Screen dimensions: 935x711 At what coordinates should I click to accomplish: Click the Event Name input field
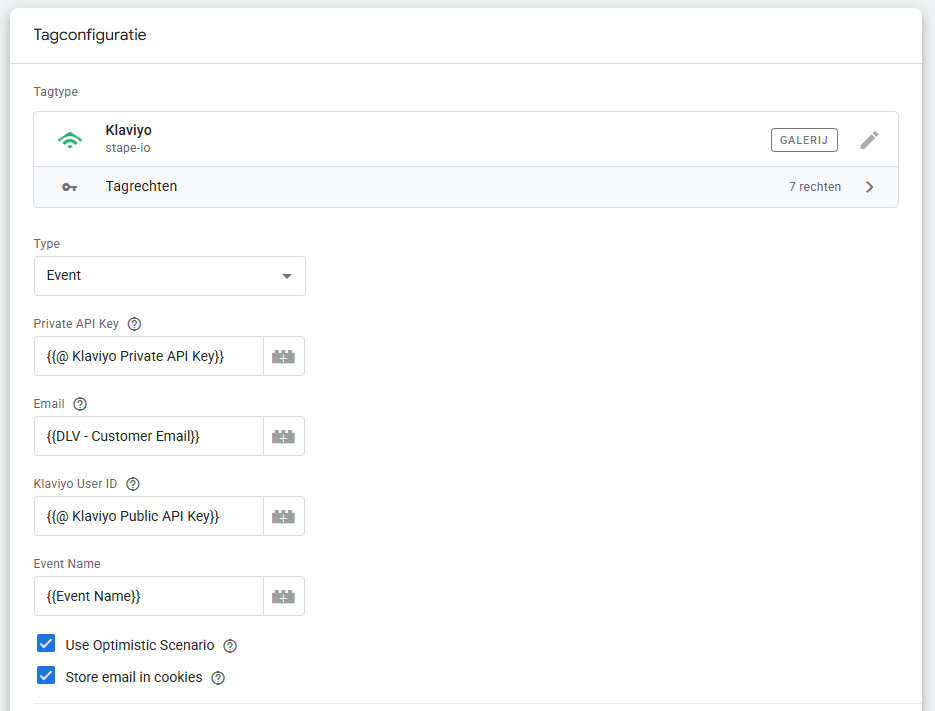(x=149, y=596)
